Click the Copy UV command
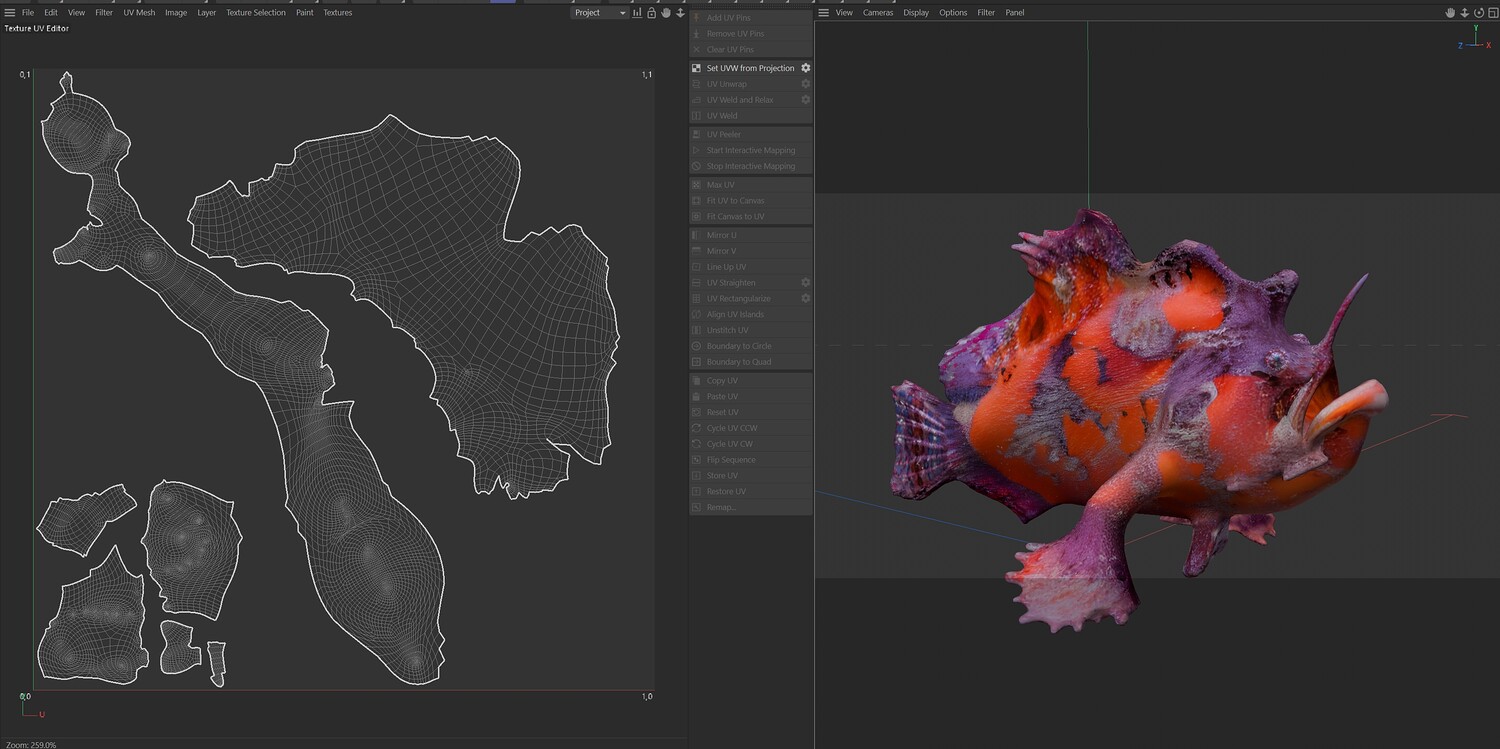Image resolution: width=1500 pixels, height=749 pixels. [x=751, y=381]
